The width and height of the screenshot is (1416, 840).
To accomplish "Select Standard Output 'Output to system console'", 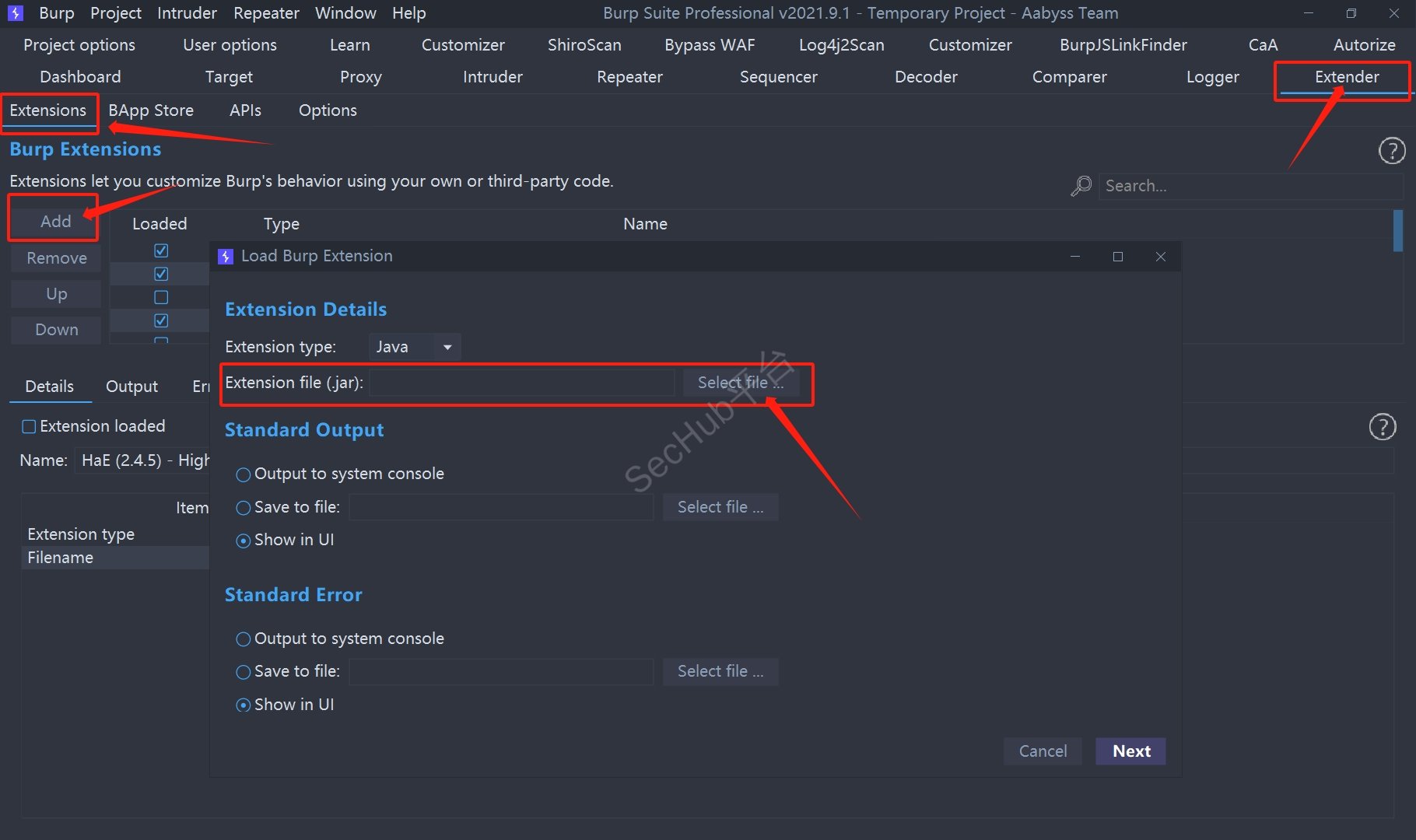I will pos(244,474).
